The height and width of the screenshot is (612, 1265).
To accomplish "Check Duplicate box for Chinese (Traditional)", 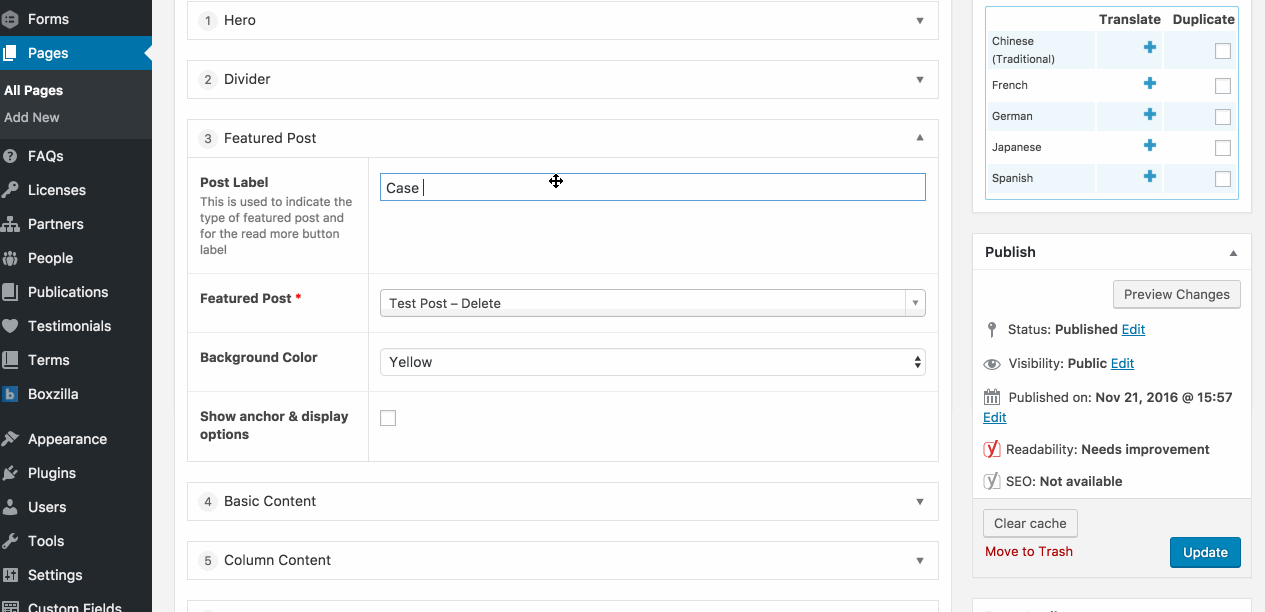I will point(1222,51).
